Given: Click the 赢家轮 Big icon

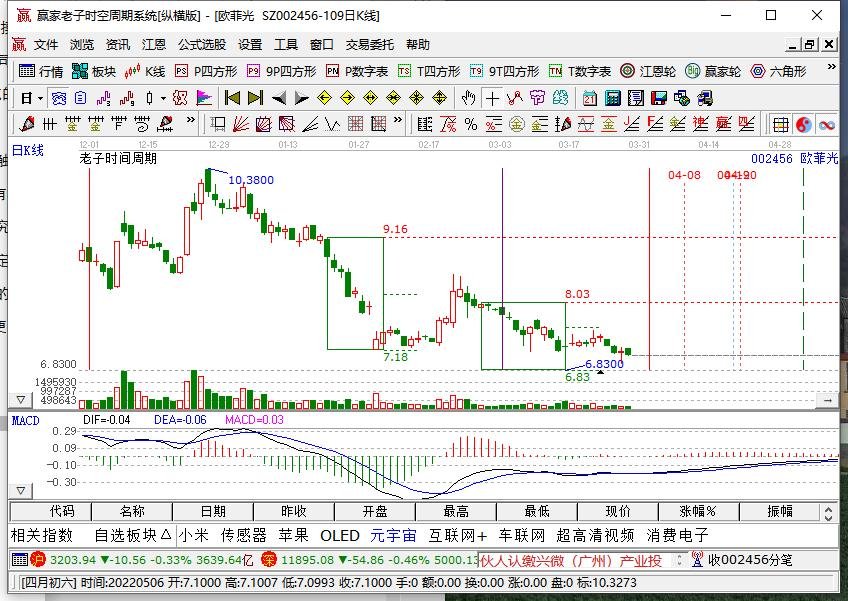Looking at the screenshot, I should point(692,71).
